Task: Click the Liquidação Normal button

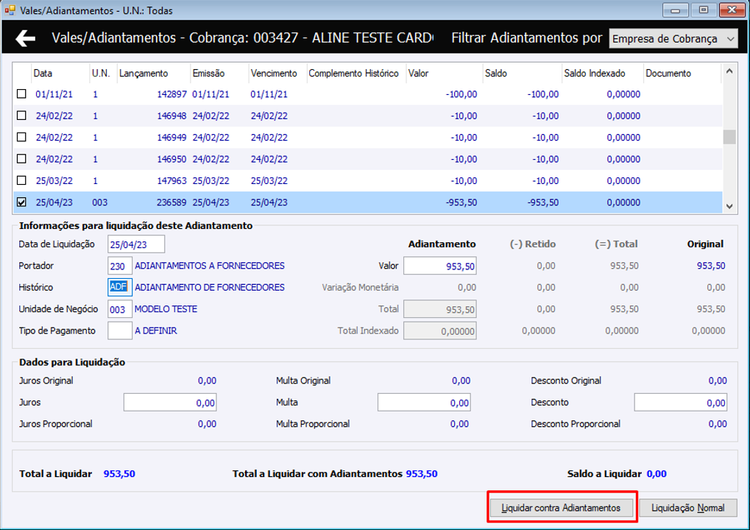Action: click(688, 508)
